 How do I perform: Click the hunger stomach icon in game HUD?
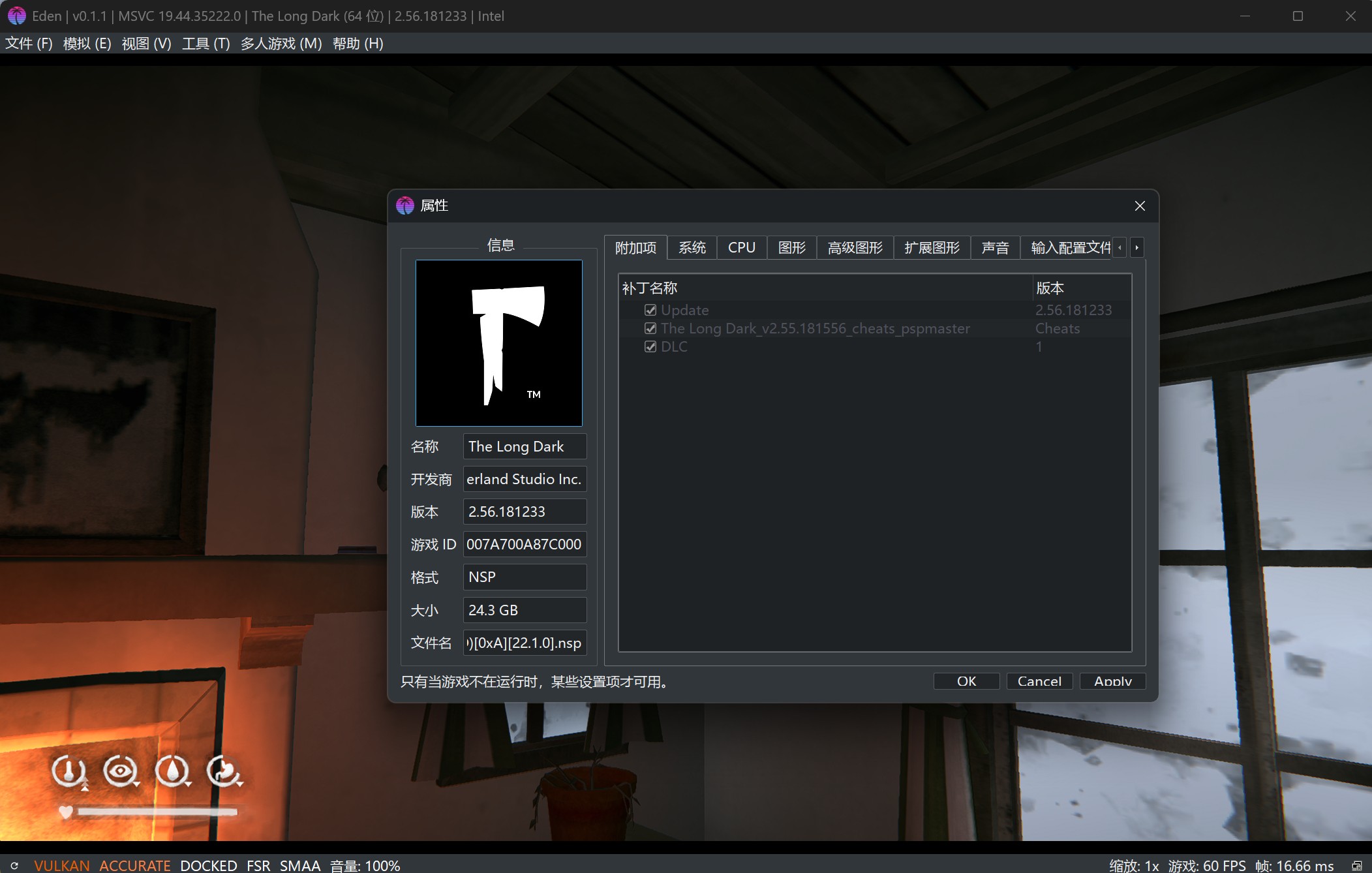pyautogui.click(x=224, y=772)
